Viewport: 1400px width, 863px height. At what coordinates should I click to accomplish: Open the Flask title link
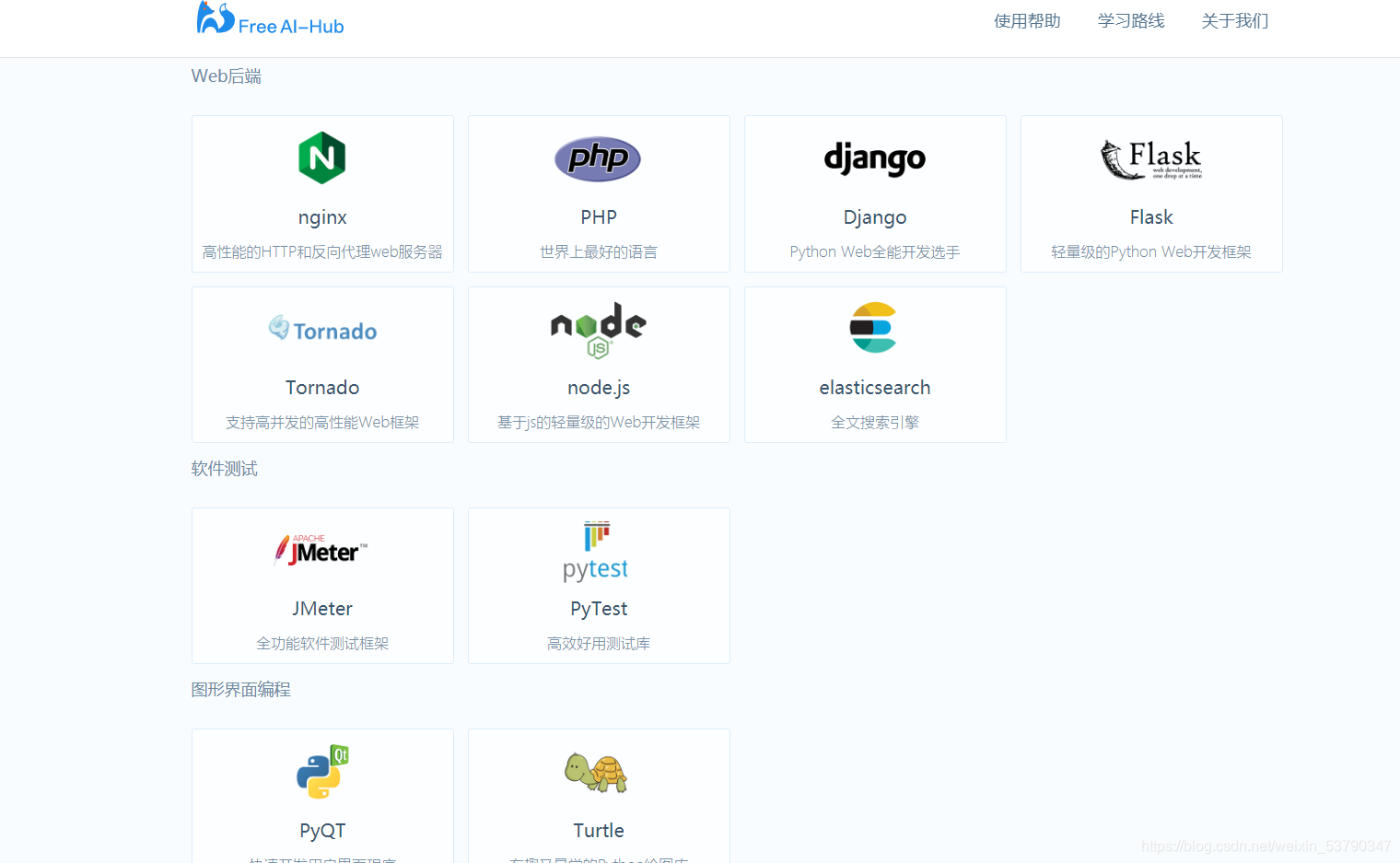1151,217
